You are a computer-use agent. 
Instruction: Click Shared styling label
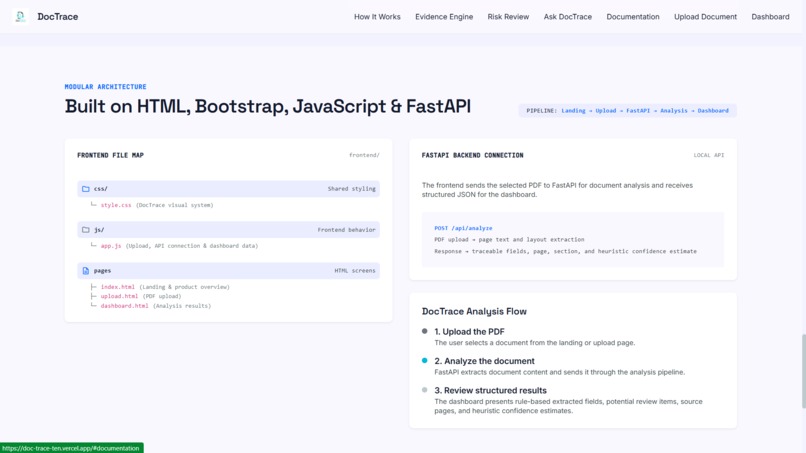(x=352, y=189)
